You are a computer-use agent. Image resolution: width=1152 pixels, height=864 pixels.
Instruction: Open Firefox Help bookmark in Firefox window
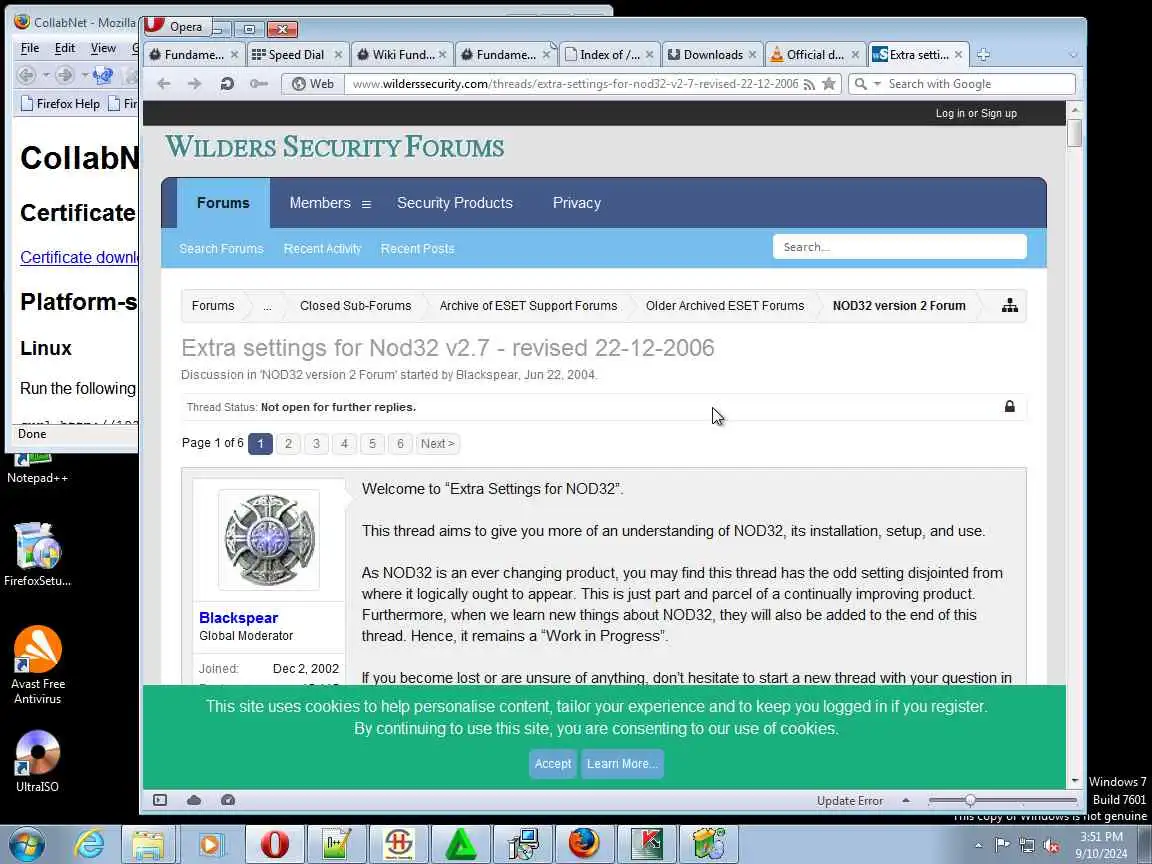click(60, 104)
